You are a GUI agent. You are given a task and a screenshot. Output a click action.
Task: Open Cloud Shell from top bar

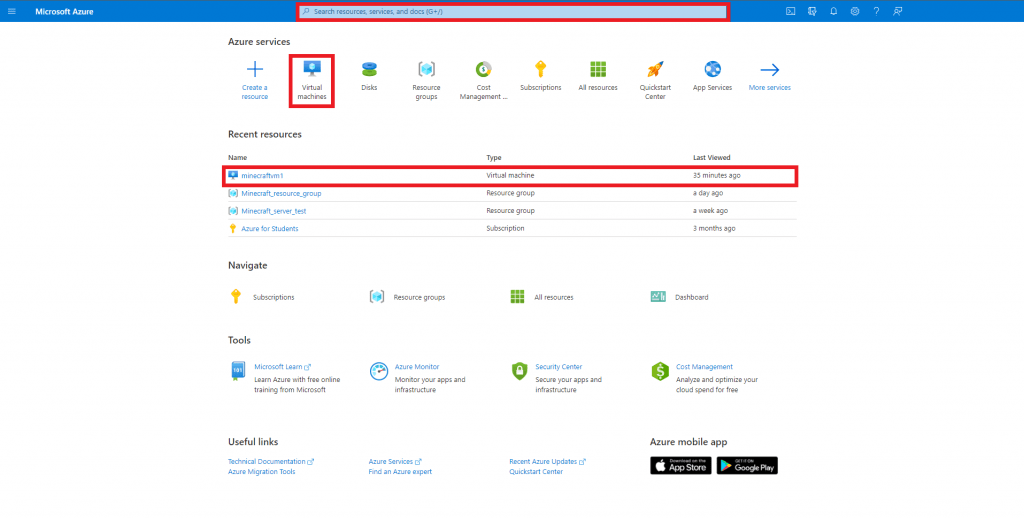tap(790, 11)
